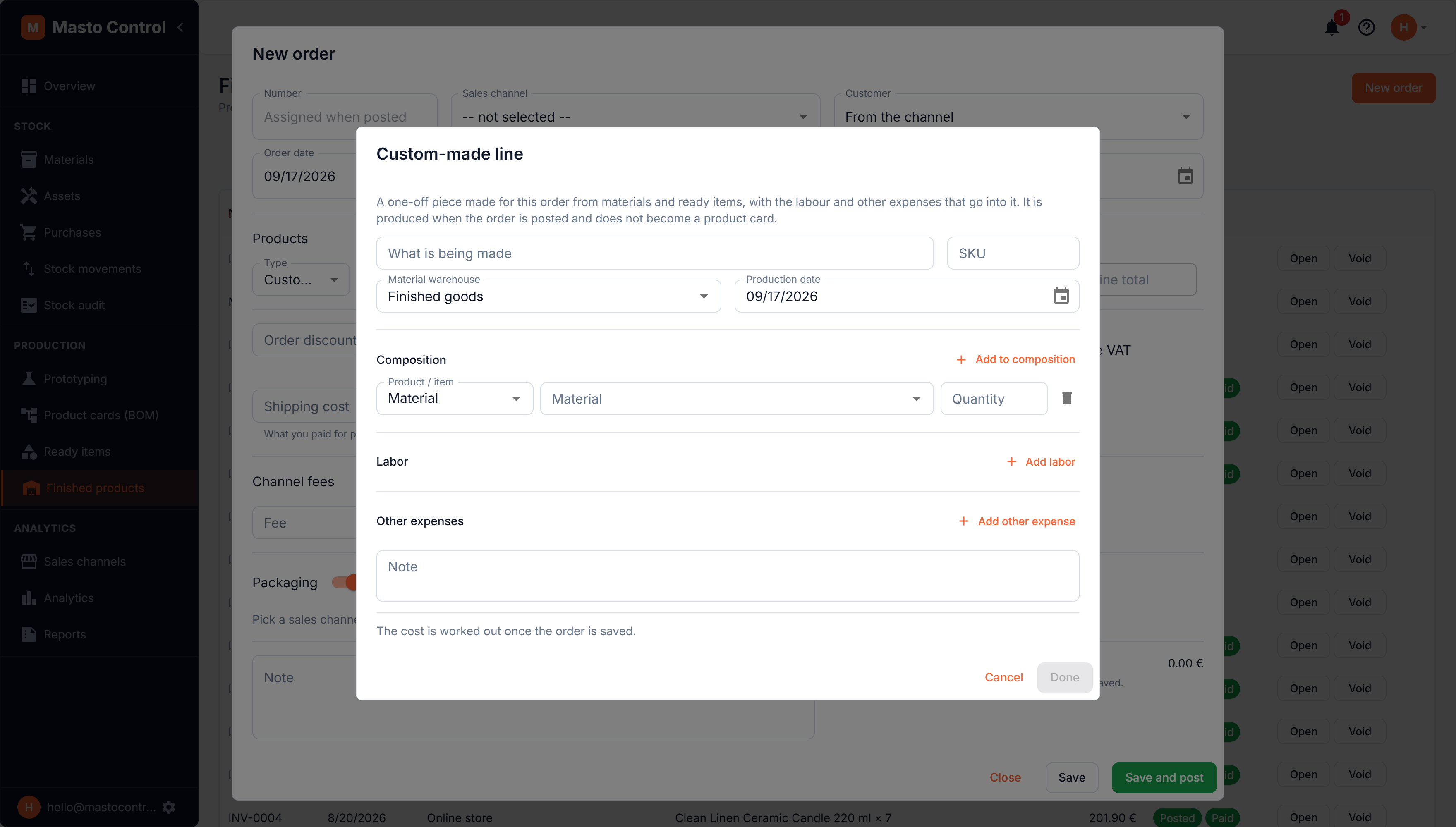Click the plus icon beside Add labor
This screenshot has height=827, width=1456.
click(1012, 462)
